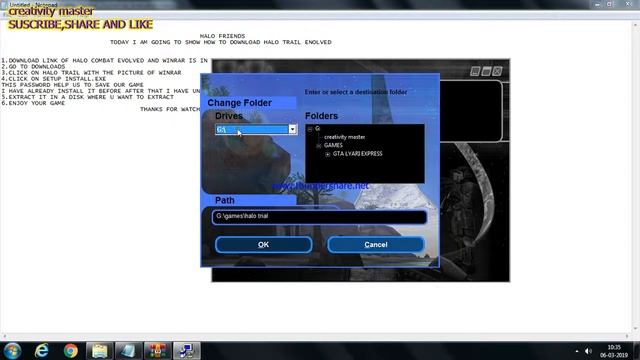Click the Notepad vertical scrollbar down arrow
Screen dimensions: 640x360
[636, 329]
